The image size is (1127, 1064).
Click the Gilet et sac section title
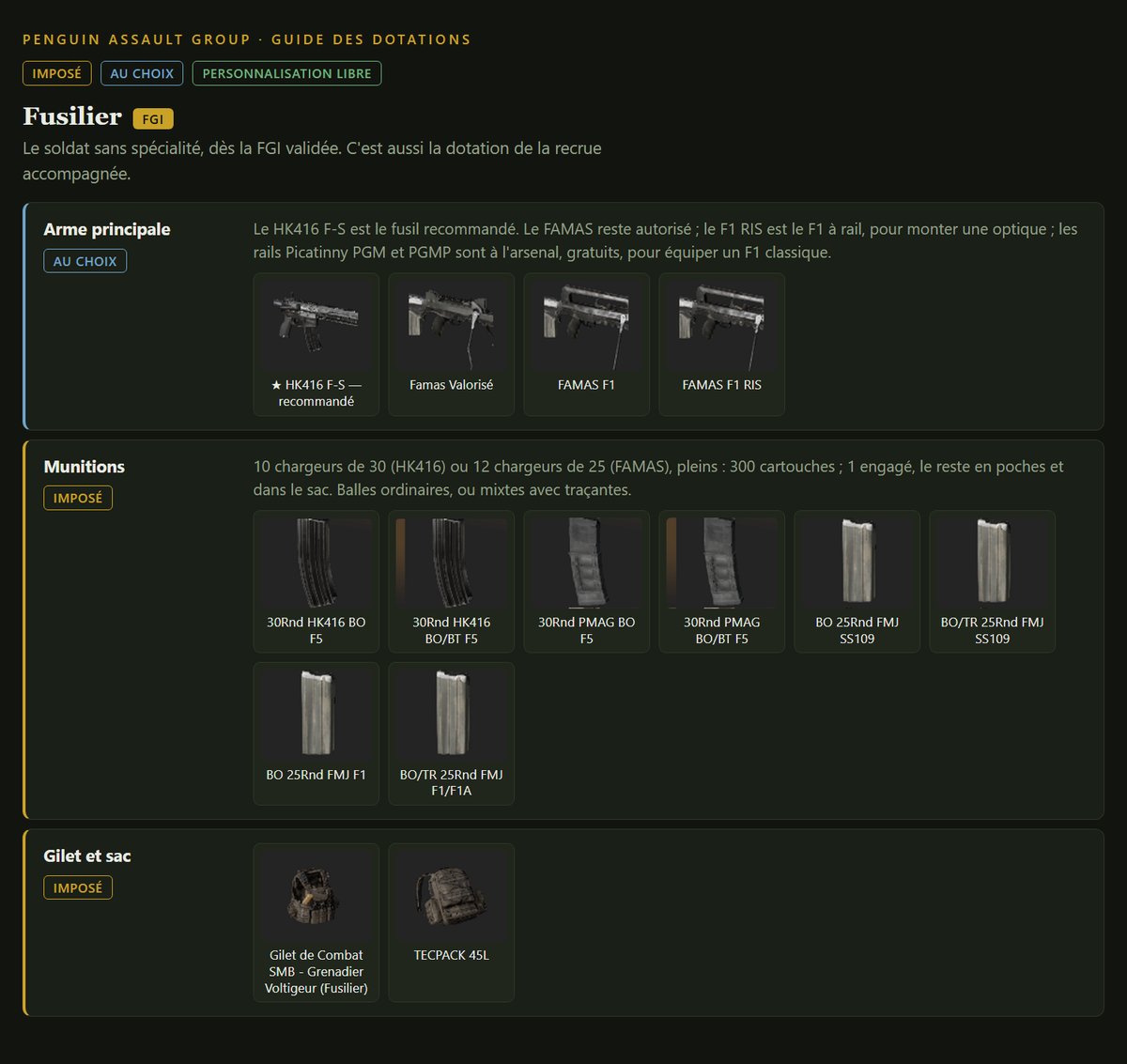pyautogui.click(x=87, y=856)
